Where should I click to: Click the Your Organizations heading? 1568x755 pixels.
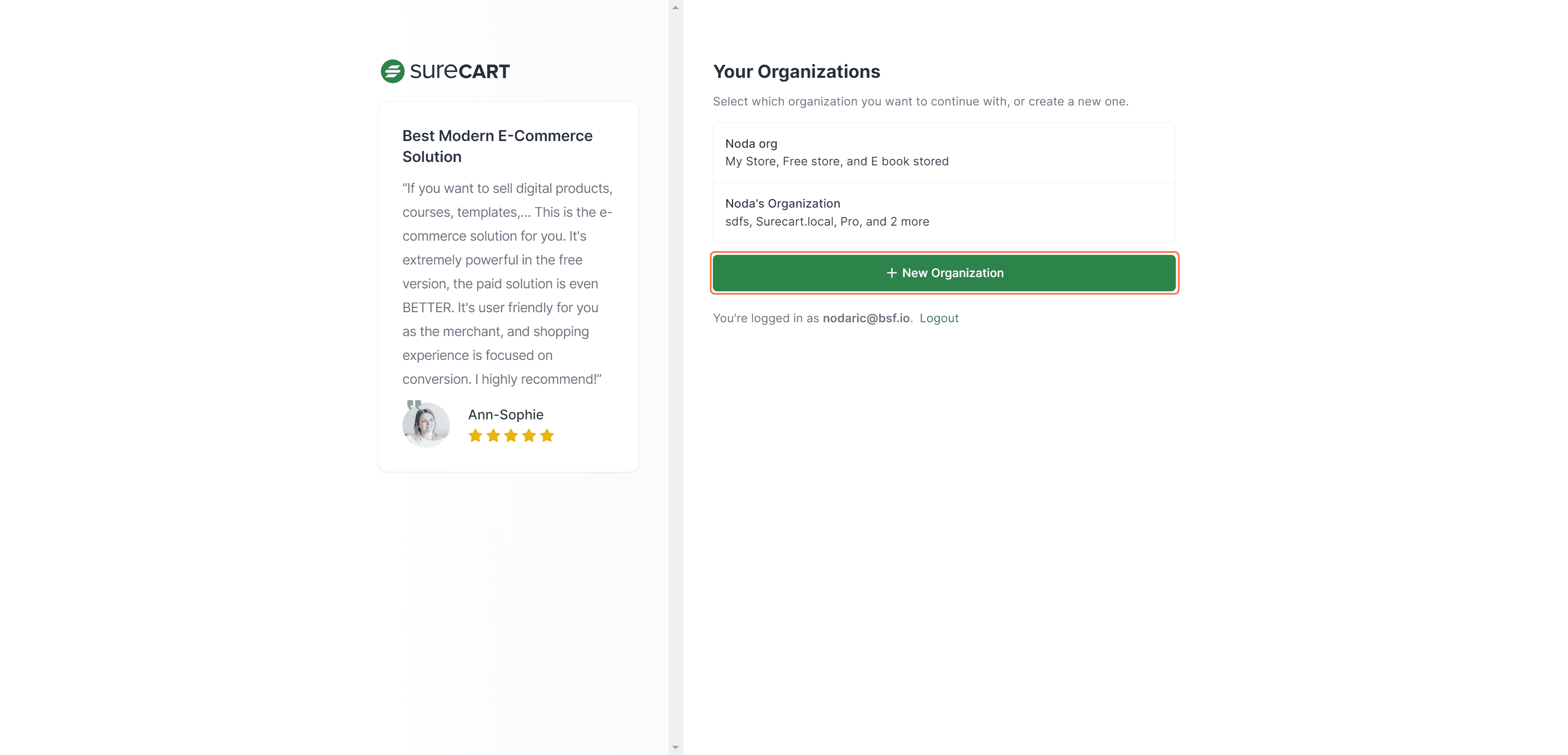point(796,72)
